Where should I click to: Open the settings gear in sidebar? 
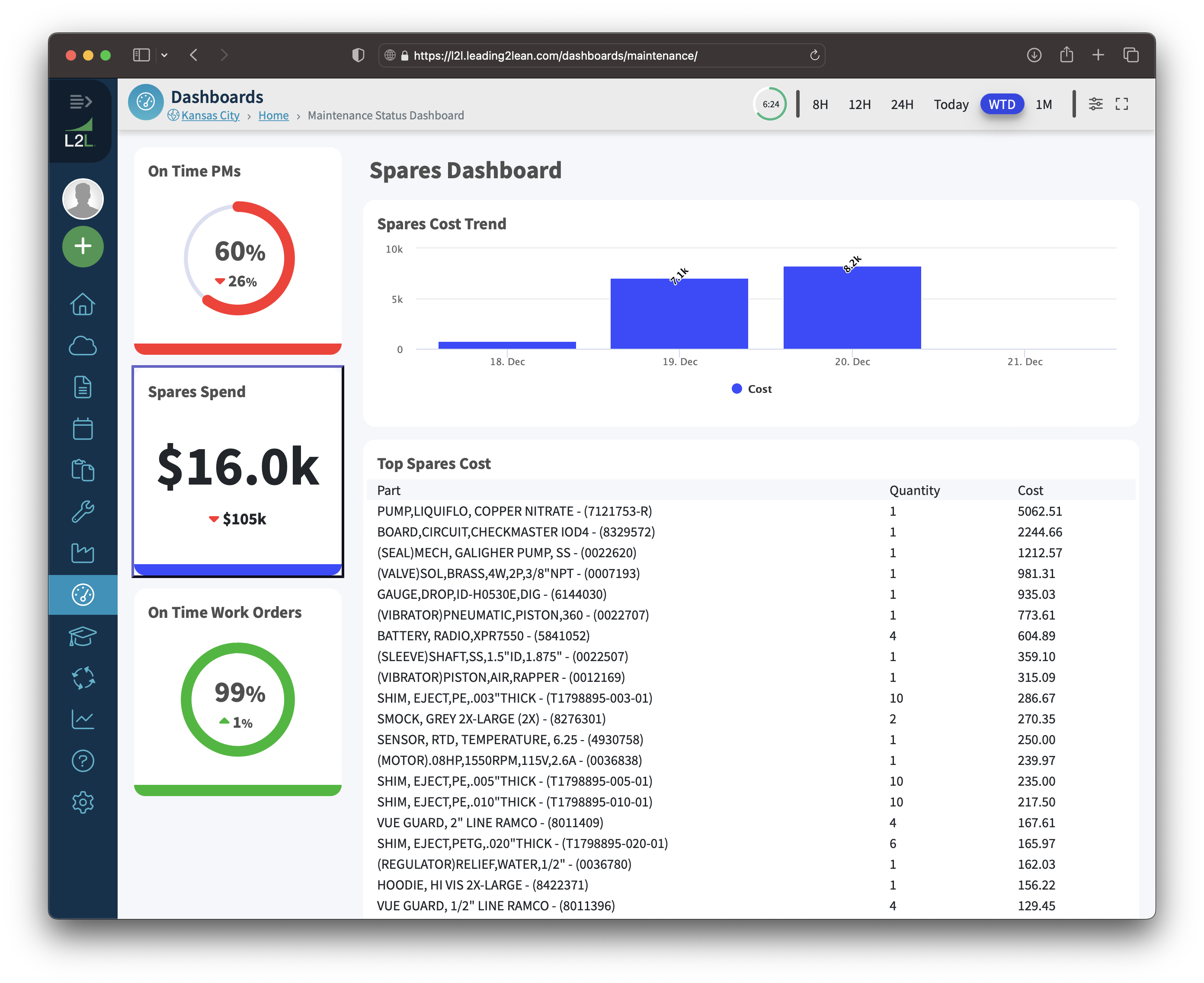pos(83,803)
